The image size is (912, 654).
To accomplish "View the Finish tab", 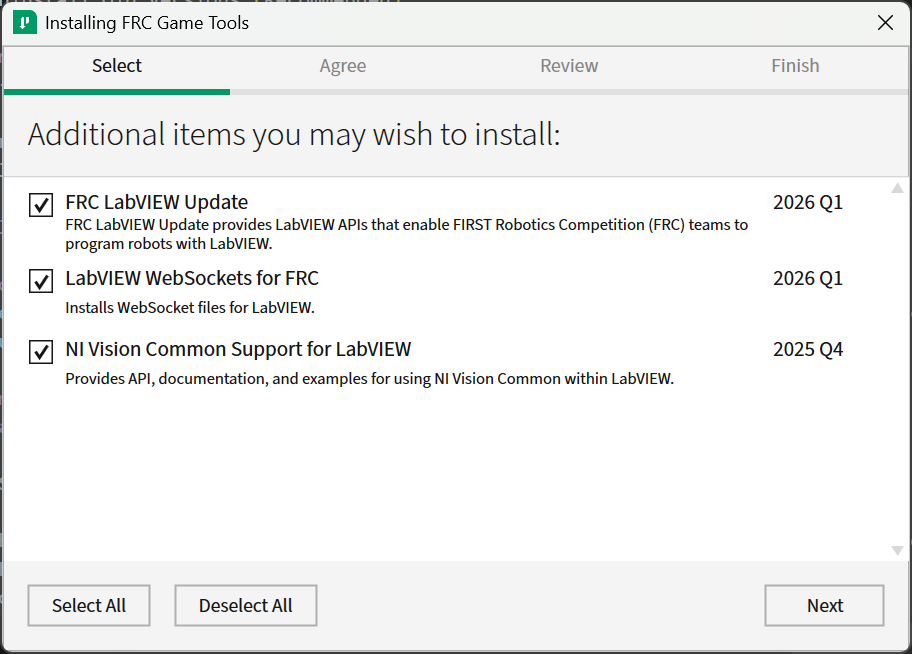I will coord(795,66).
